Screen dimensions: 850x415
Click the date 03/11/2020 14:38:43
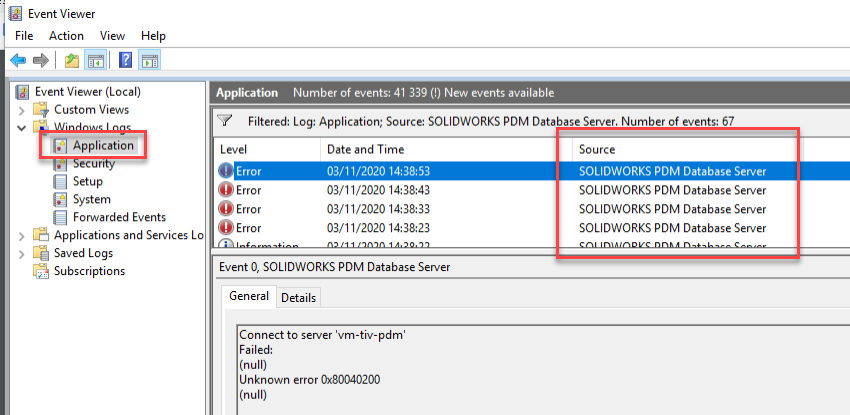click(378, 190)
